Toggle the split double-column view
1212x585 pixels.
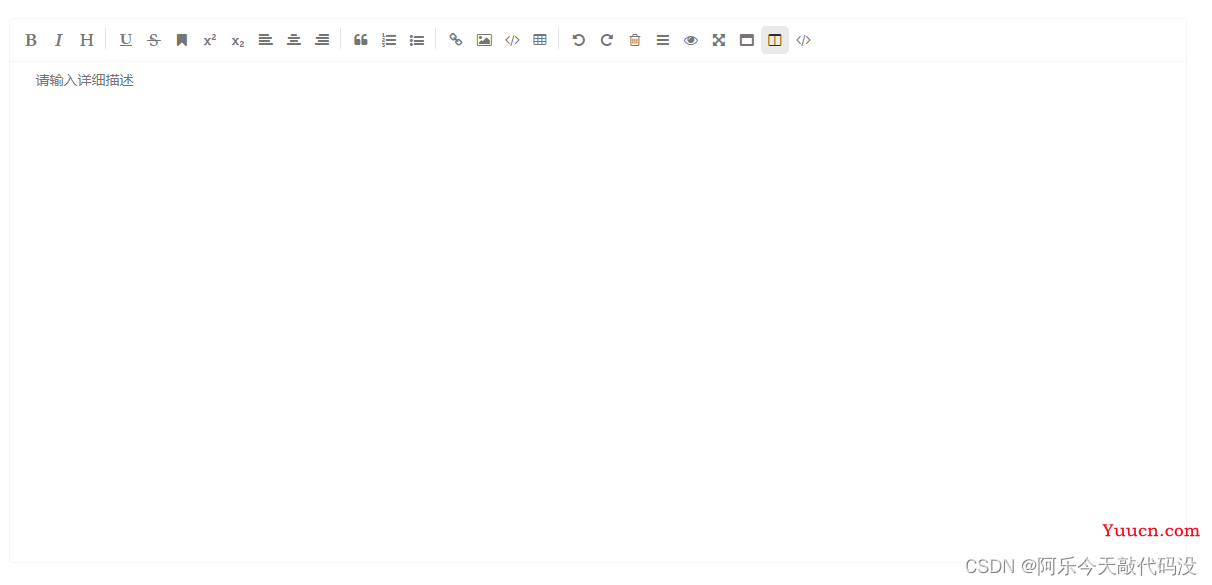(x=775, y=40)
